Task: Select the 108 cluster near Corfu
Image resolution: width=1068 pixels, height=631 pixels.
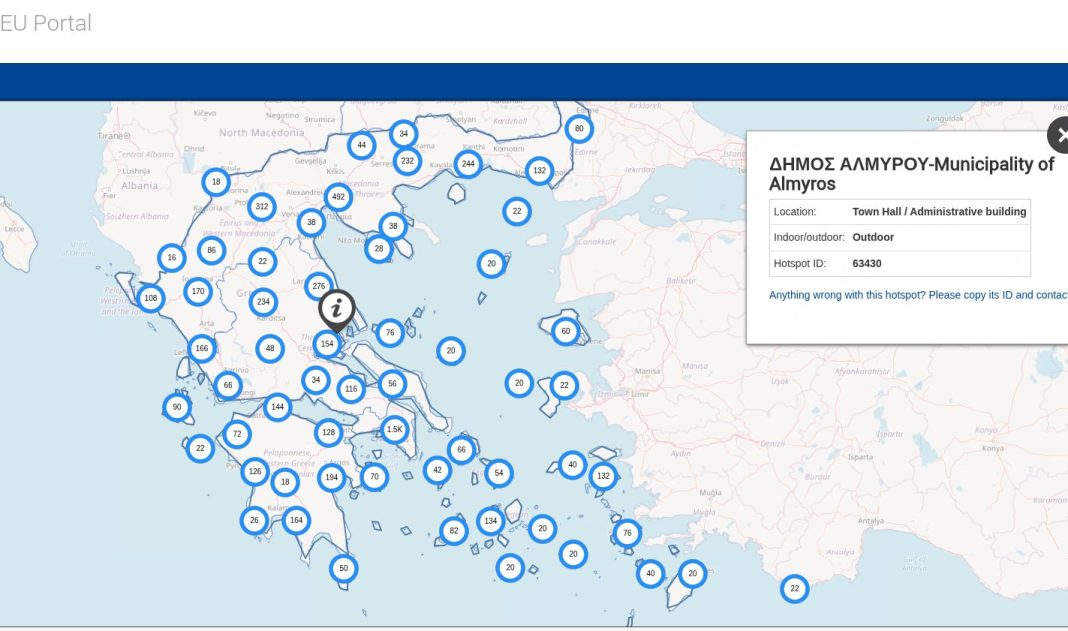Action: point(150,297)
